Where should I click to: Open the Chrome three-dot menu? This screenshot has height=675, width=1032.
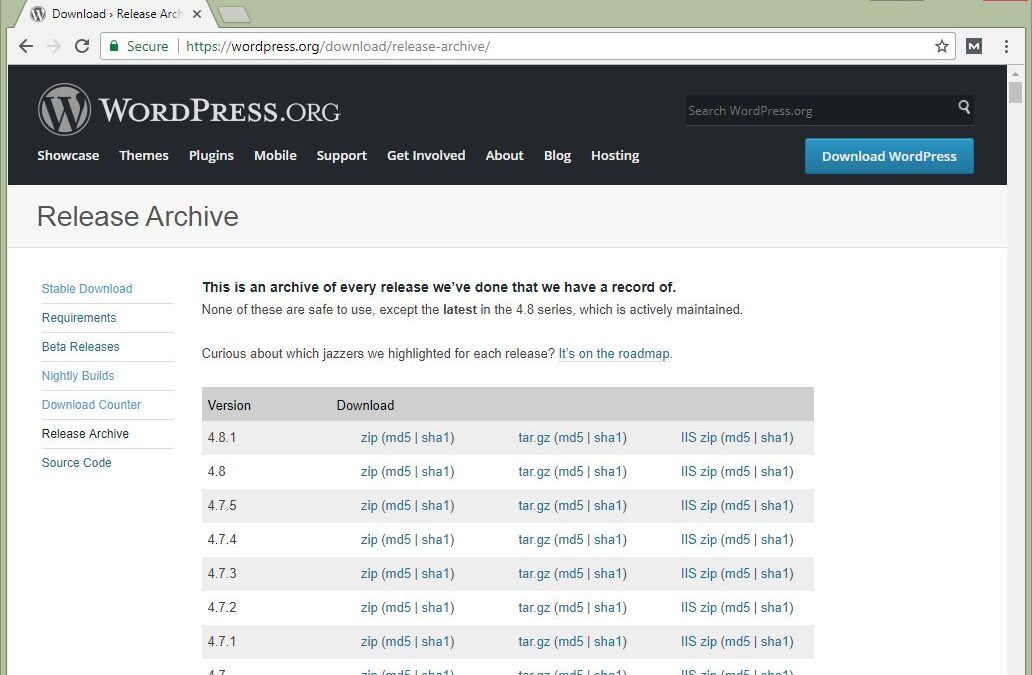pos(1006,46)
